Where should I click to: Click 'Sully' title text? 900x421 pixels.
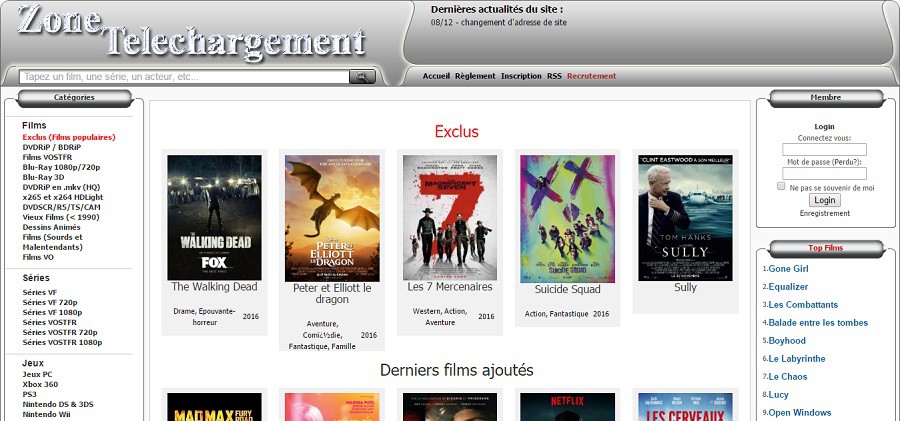click(685, 288)
